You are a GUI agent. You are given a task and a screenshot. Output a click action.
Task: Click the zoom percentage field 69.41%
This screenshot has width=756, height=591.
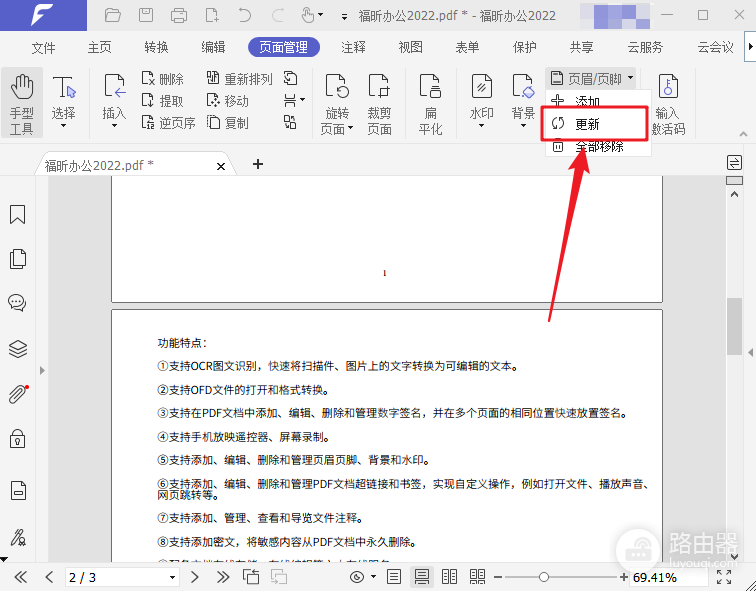coord(669,577)
